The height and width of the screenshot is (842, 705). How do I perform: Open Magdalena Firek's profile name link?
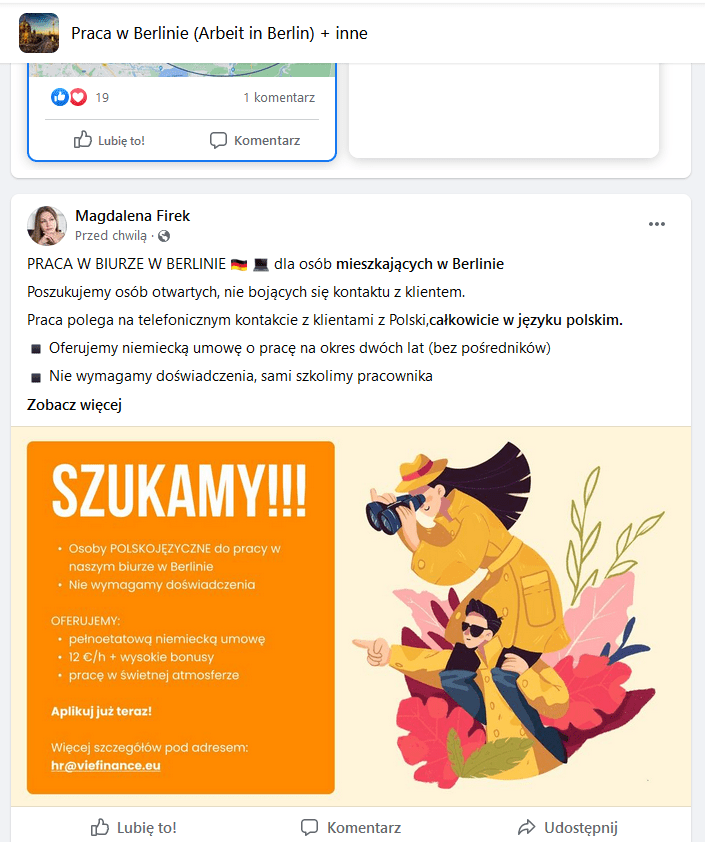point(132,216)
